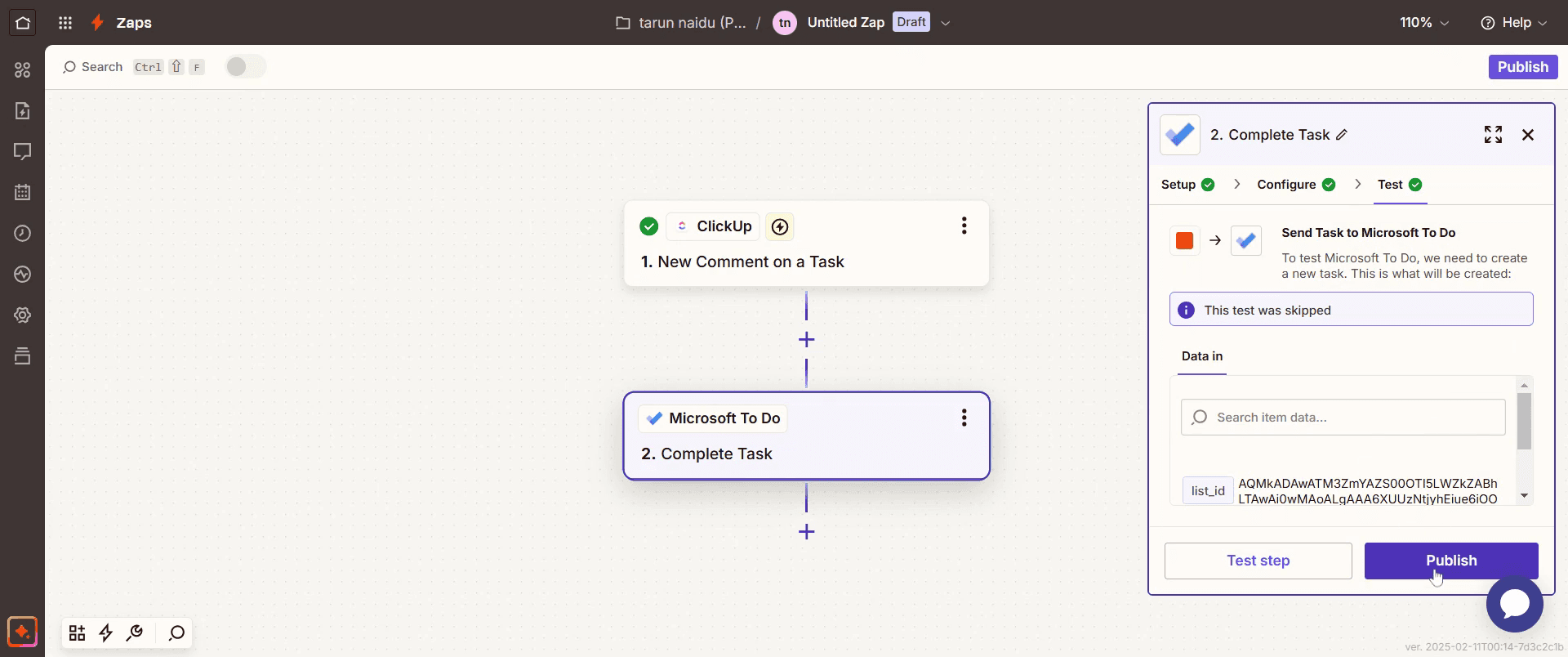Click the bottom toolbar search magnifier icon

click(x=176, y=633)
